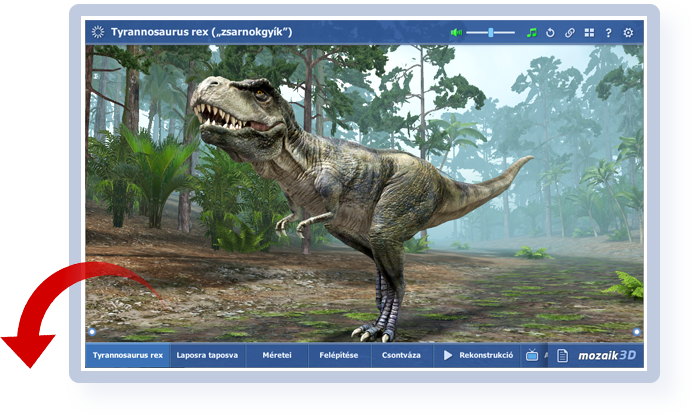Click the link chain icon
Screen dimensions: 692x415
click(570, 32)
